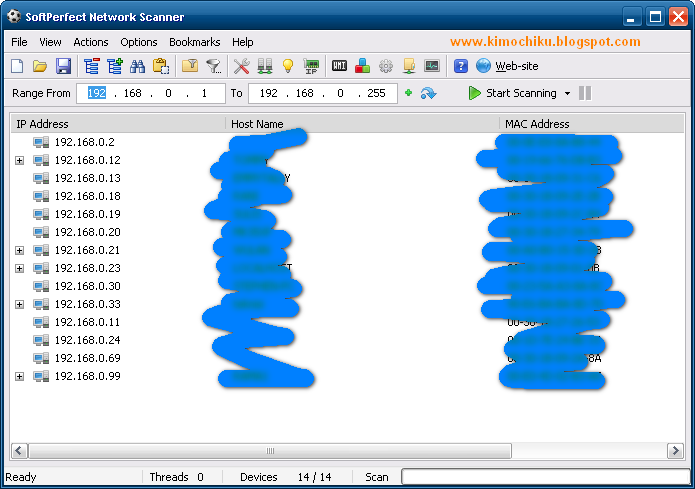The image size is (695, 489).
Task: Expand the 192.168.0.21 node
Action: 20,250
